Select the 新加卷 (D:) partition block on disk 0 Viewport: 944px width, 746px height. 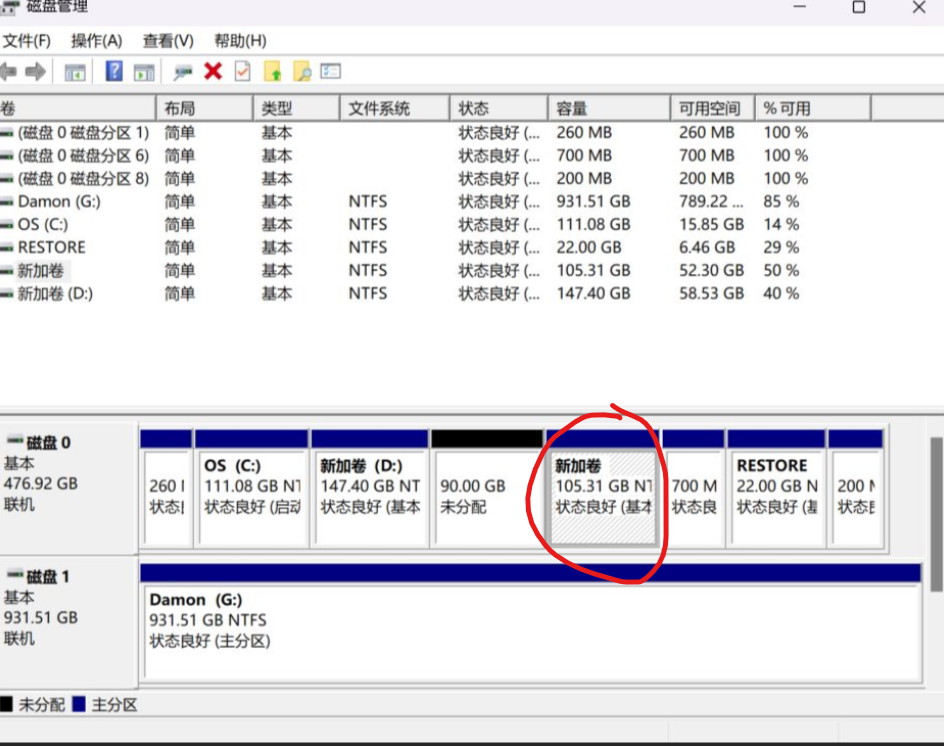tap(370, 488)
